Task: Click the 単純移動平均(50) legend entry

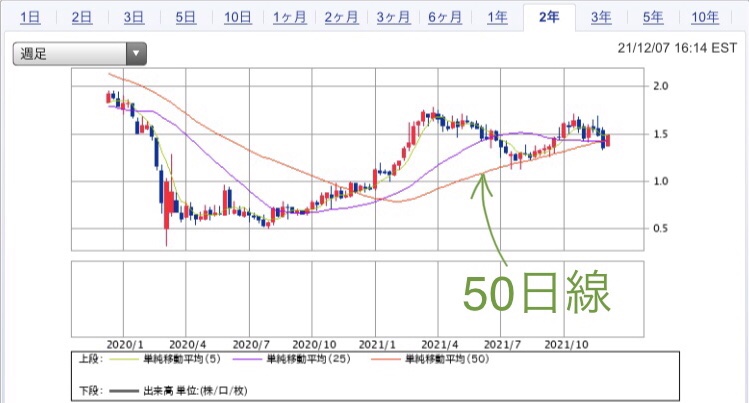Action: pyautogui.click(x=447, y=359)
